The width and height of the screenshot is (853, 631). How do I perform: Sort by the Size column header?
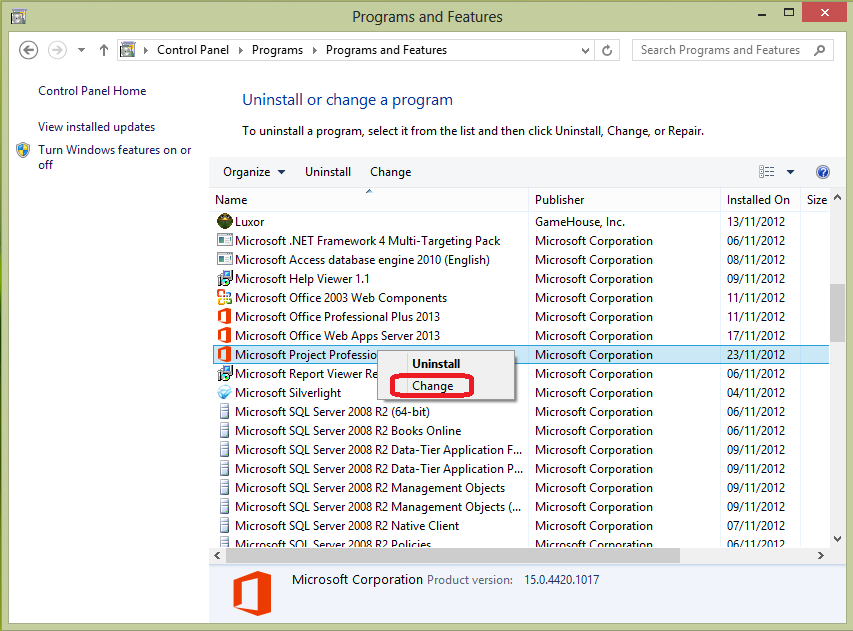tap(816, 200)
